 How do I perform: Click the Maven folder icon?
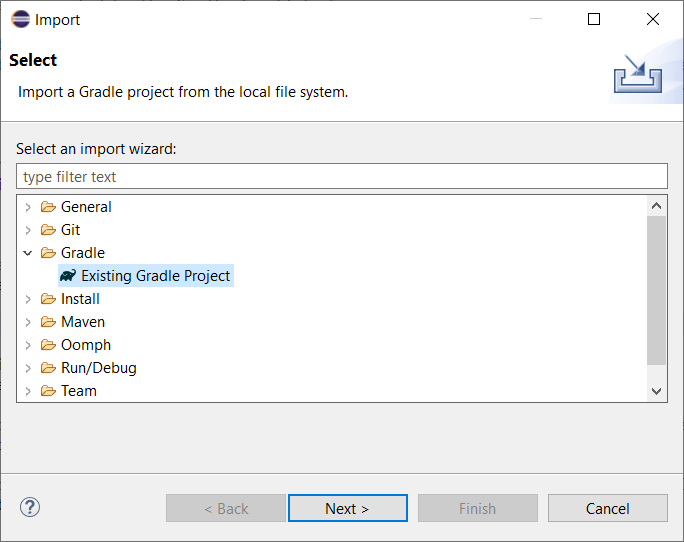coord(48,322)
